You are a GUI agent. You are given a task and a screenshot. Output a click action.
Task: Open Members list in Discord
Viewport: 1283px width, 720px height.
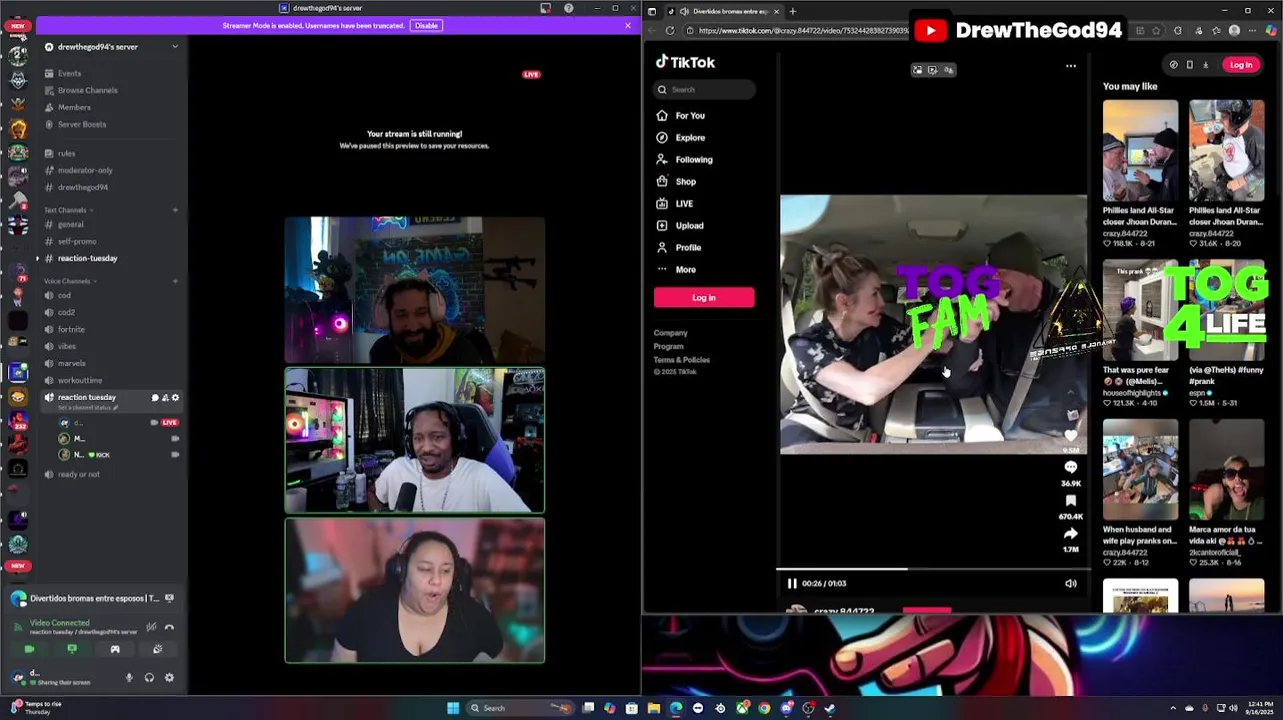pyautogui.click(x=74, y=107)
